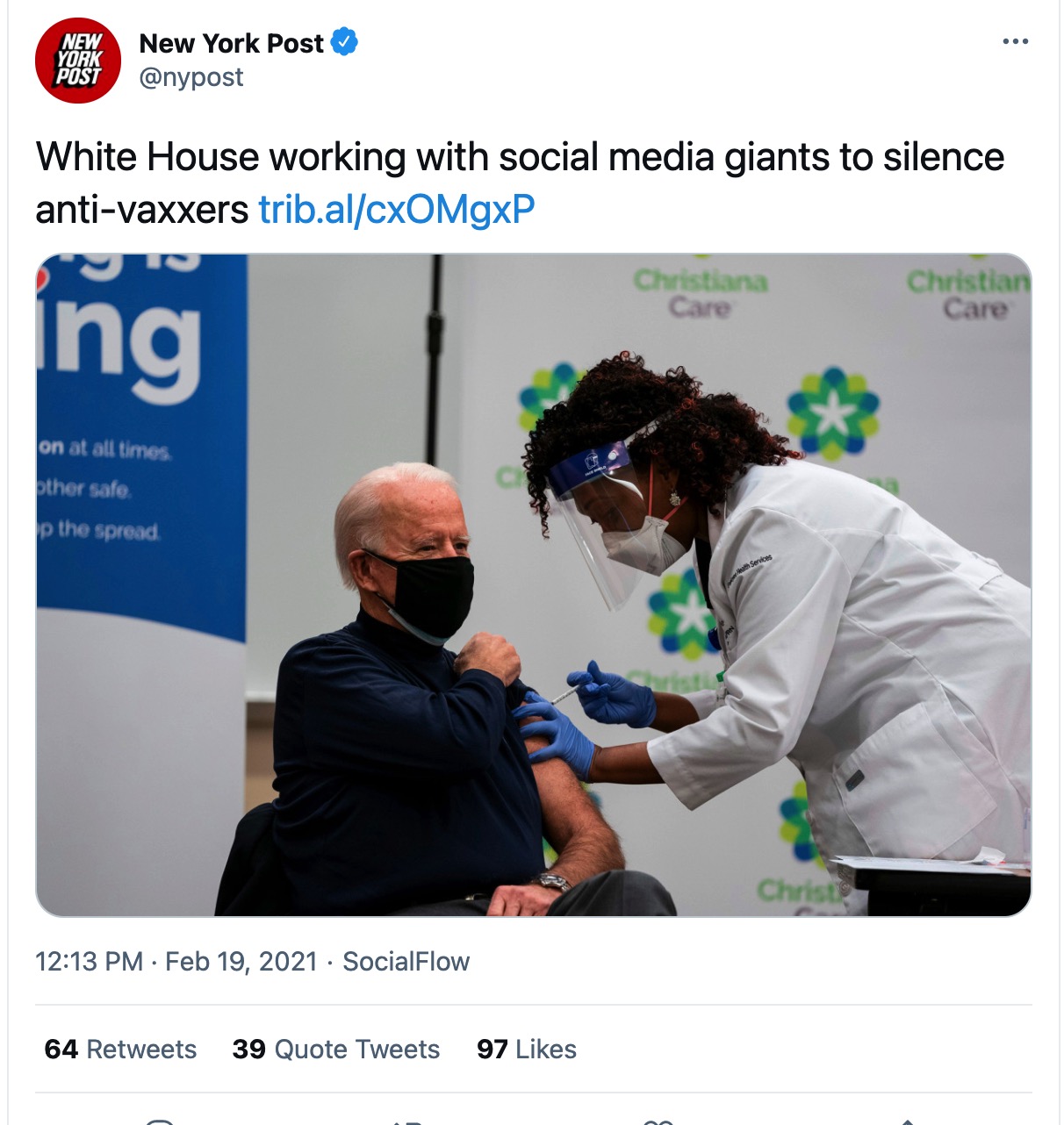The image size is (1064, 1125).
Task: Click the share icon below the tweet
Action: click(x=908, y=1121)
